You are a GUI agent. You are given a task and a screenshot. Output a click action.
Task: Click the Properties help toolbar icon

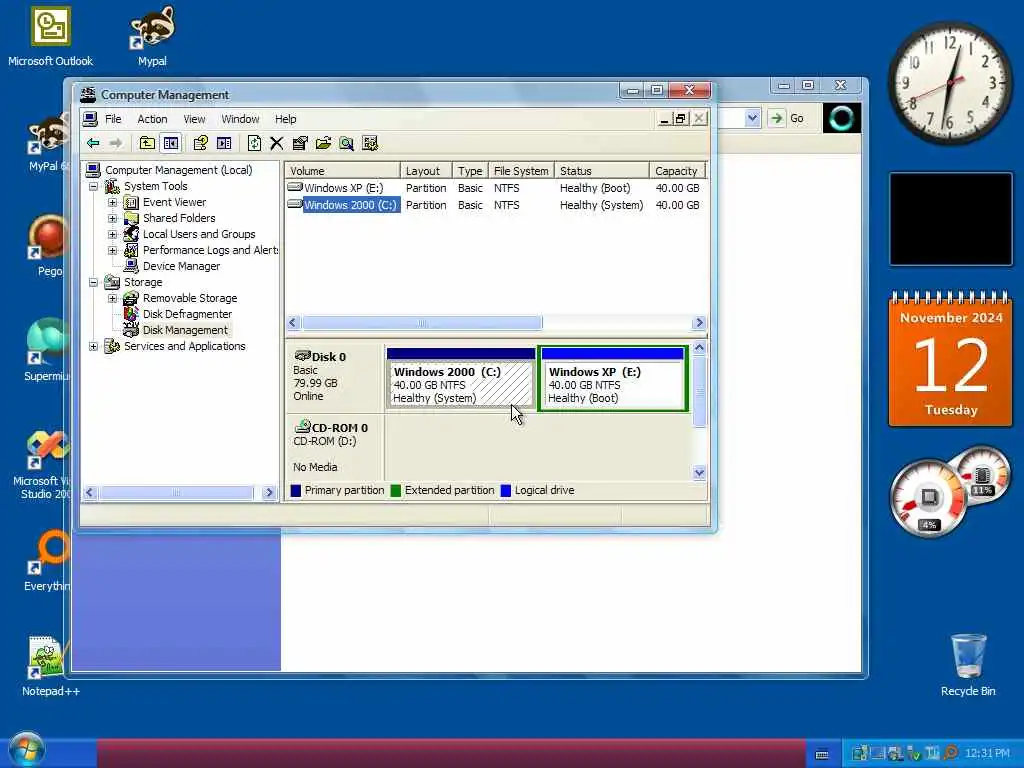pyautogui.click(x=200, y=143)
